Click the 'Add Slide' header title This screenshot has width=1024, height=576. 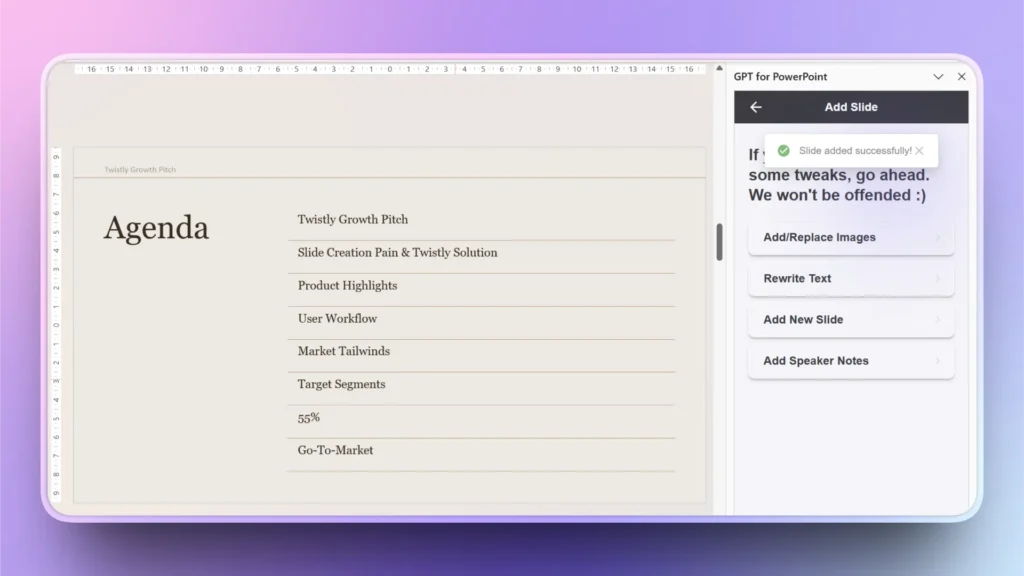click(x=851, y=107)
